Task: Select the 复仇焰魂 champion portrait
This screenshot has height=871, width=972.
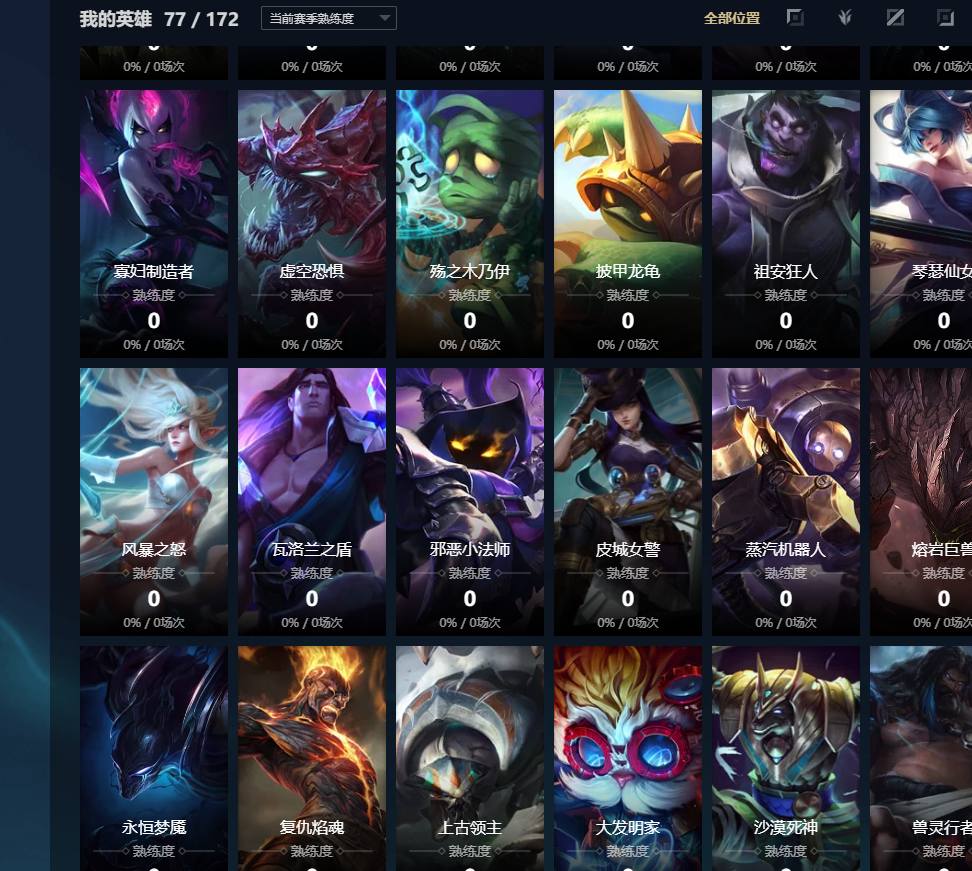Action: tap(312, 758)
